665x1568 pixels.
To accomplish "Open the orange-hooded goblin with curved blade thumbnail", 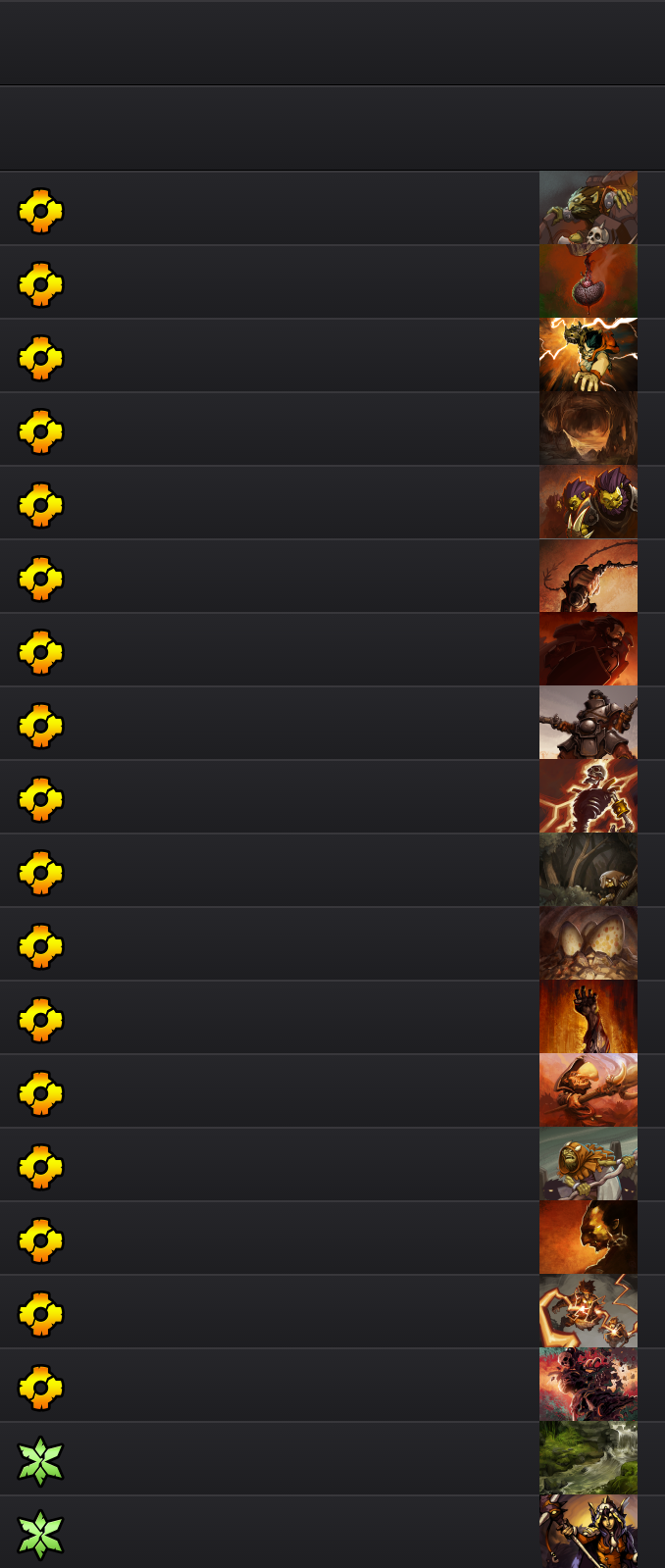I will pyautogui.click(x=588, y=1164).
